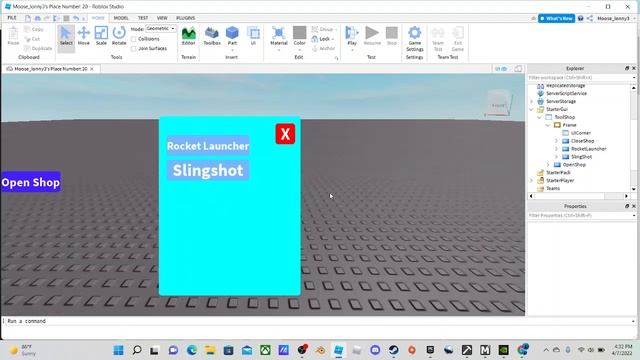Click the Color swatch in Edit group
The height and width of the screenshot is (360, 640).
tap(299, 33)
